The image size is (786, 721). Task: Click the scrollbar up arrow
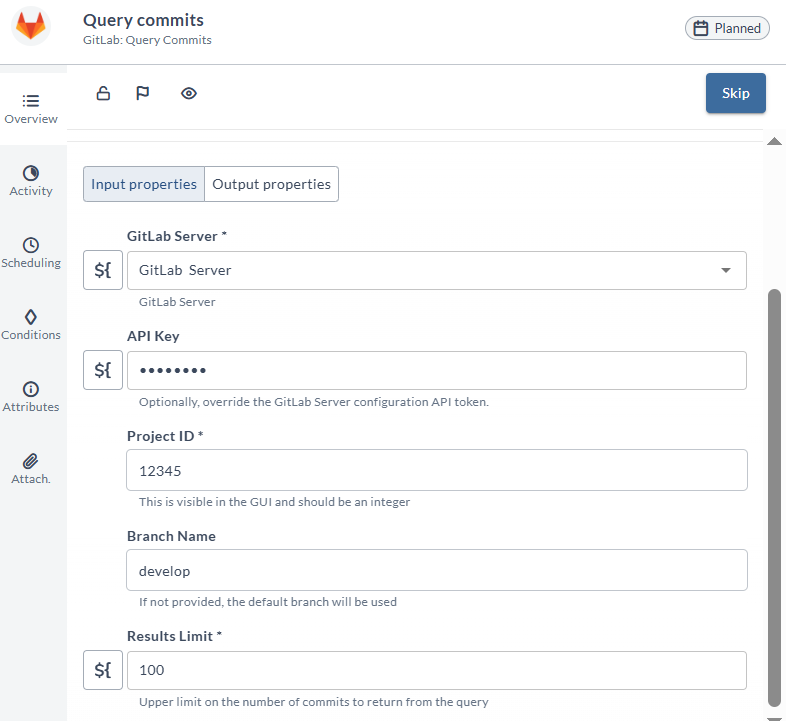[x=774, y=141]
